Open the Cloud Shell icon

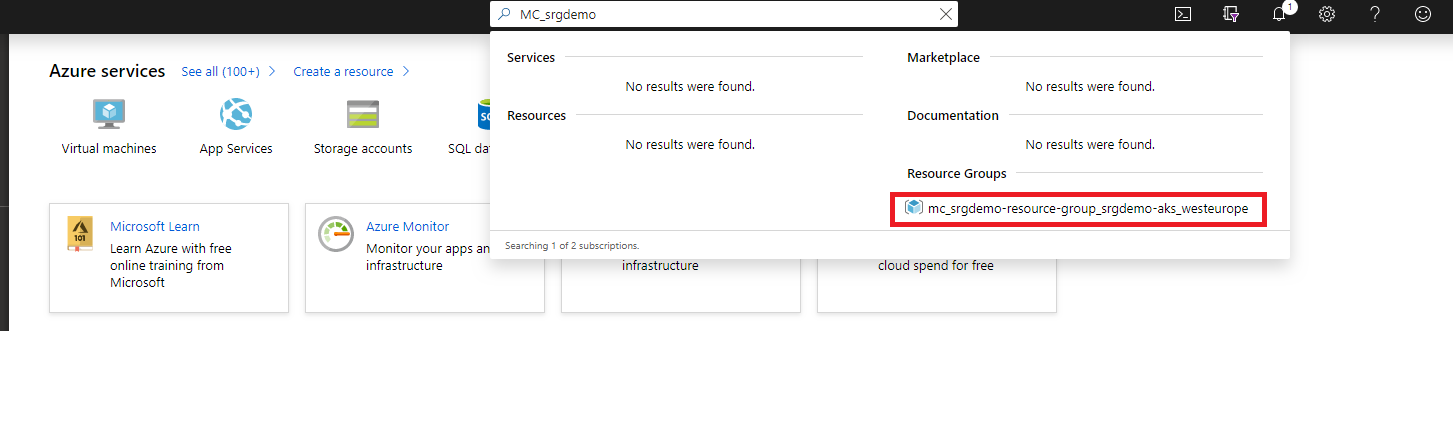[x=1182, y=14]
